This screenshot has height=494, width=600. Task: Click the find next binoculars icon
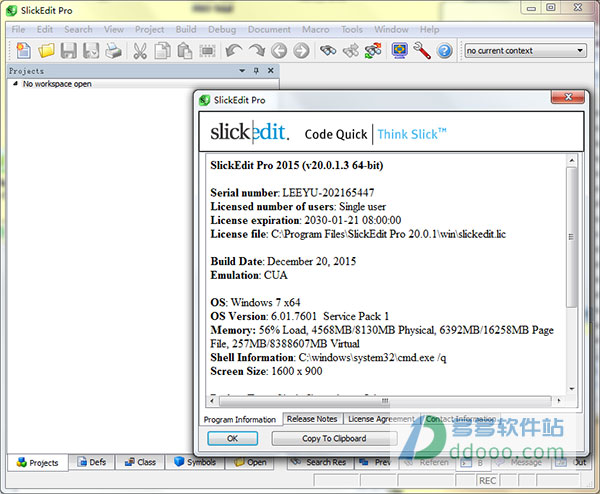[x=351, y=51]
